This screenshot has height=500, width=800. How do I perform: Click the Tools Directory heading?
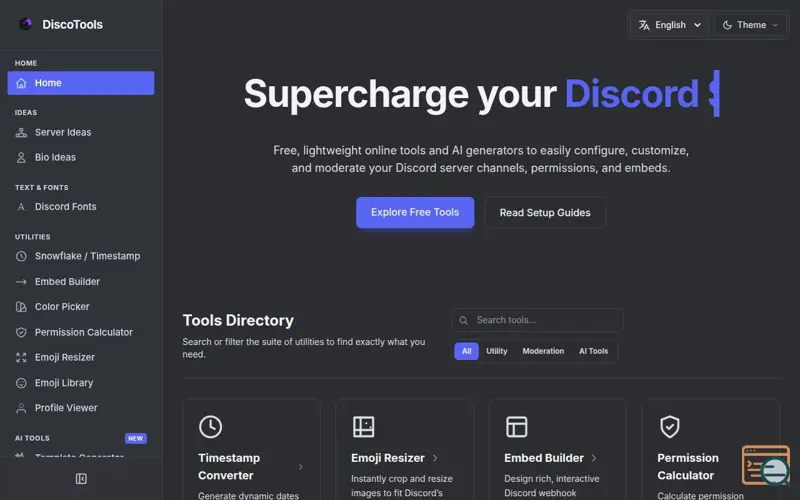point(238,320)
